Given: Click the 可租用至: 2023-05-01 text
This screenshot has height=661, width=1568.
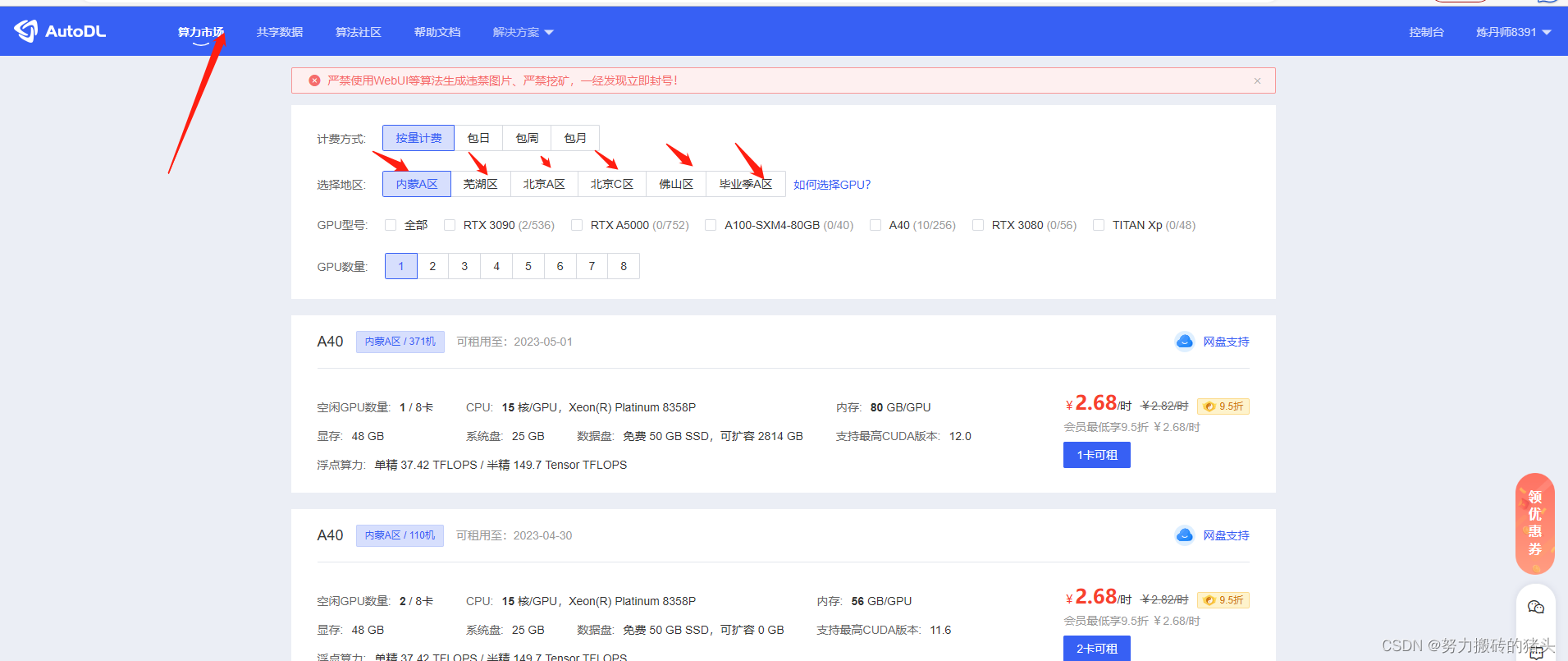Looking at the screenshot, I should pos(514,342).
